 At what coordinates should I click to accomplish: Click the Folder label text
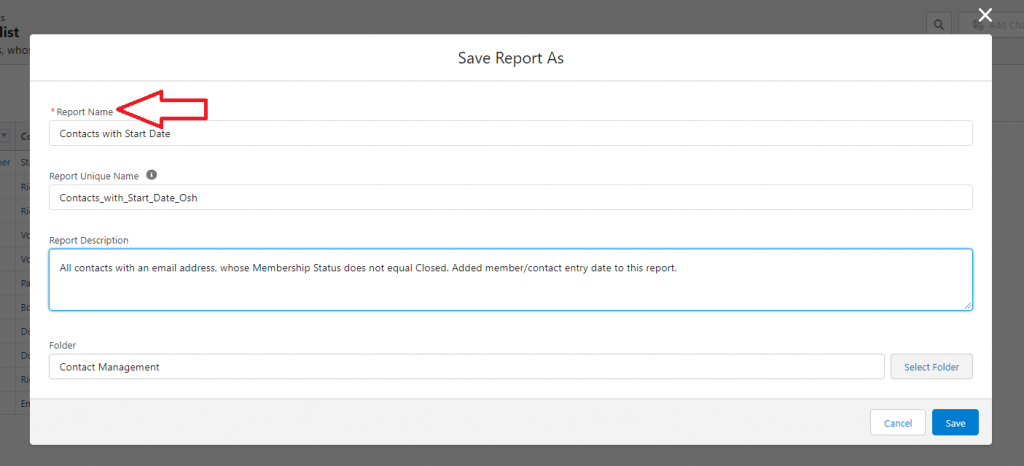62,345
